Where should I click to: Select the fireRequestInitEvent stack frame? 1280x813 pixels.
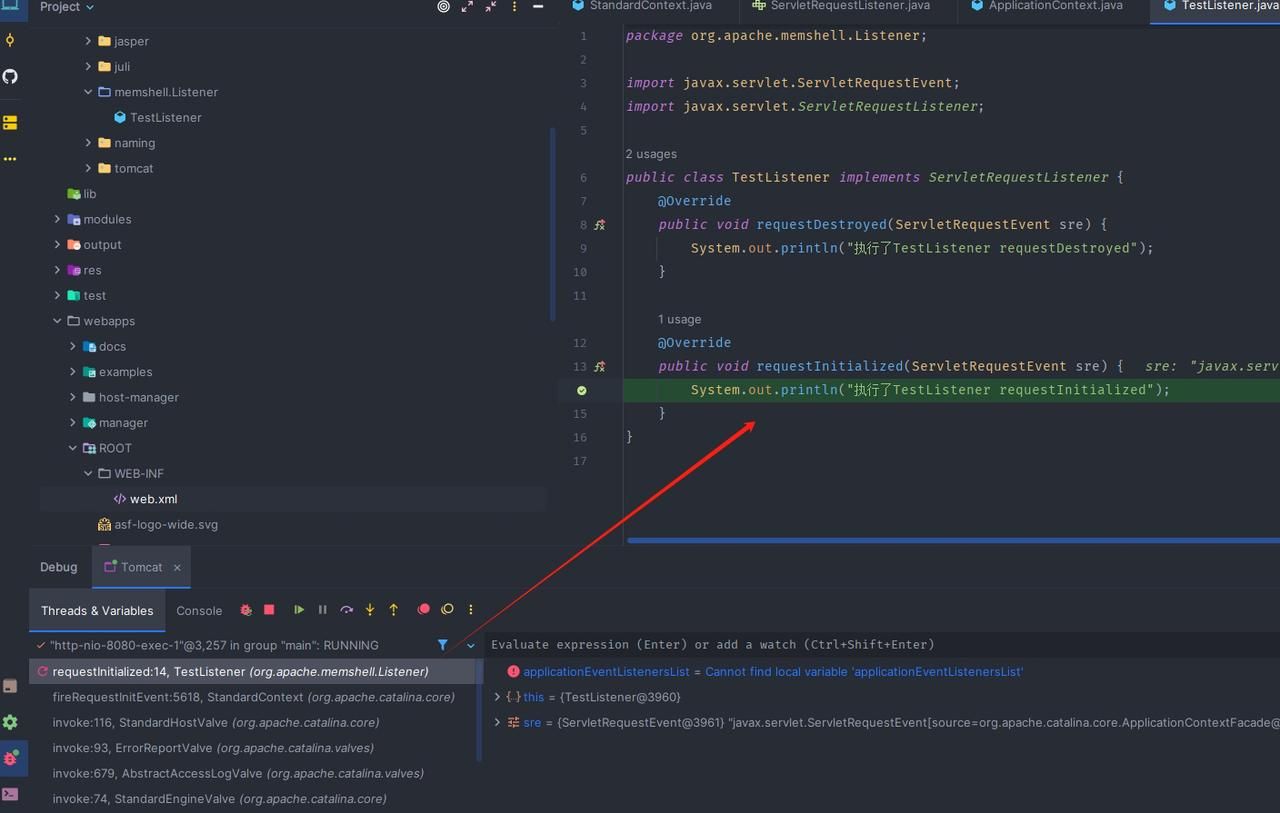coord(254,697)
